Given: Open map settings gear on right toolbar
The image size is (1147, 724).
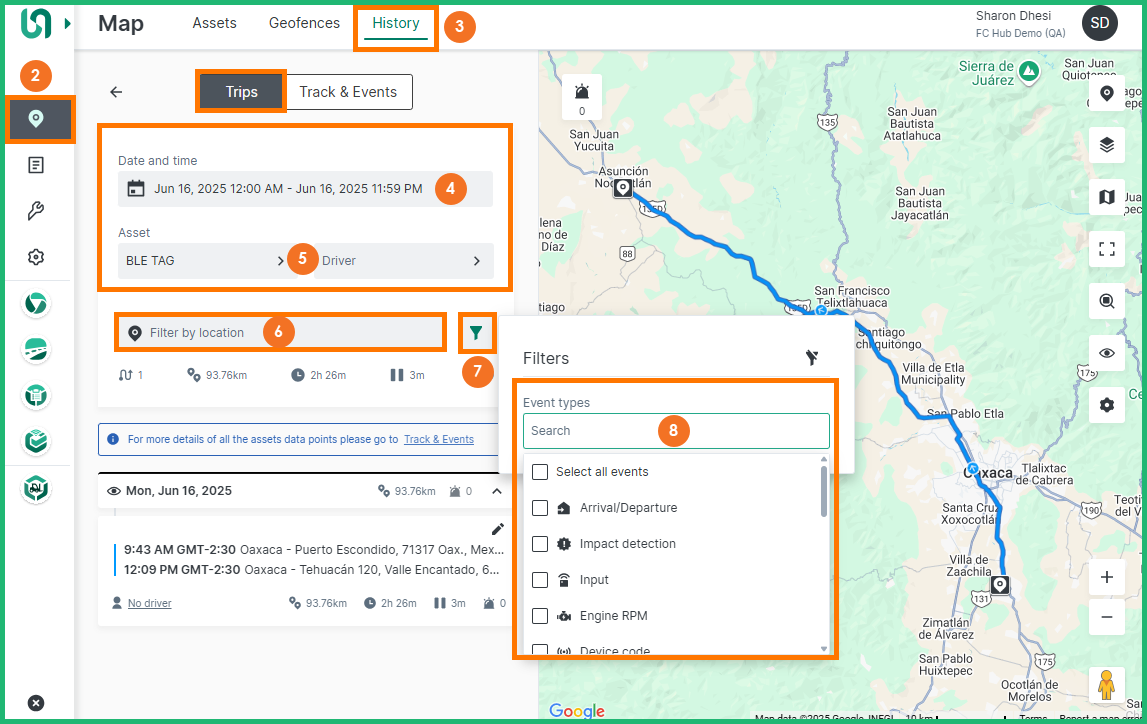Looking at the screenshot, I should (x=1106, y=405).
